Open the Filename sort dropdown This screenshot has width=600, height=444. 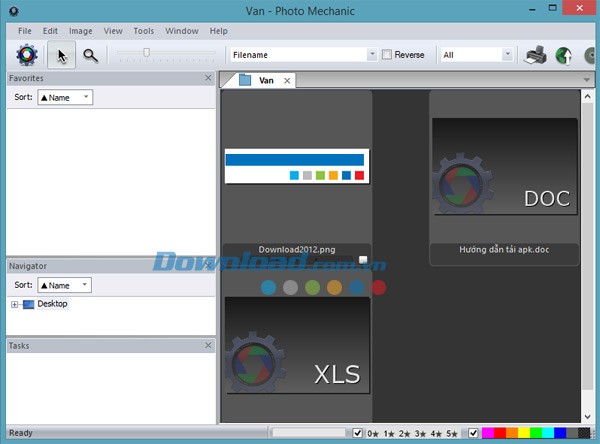[372, 55]
